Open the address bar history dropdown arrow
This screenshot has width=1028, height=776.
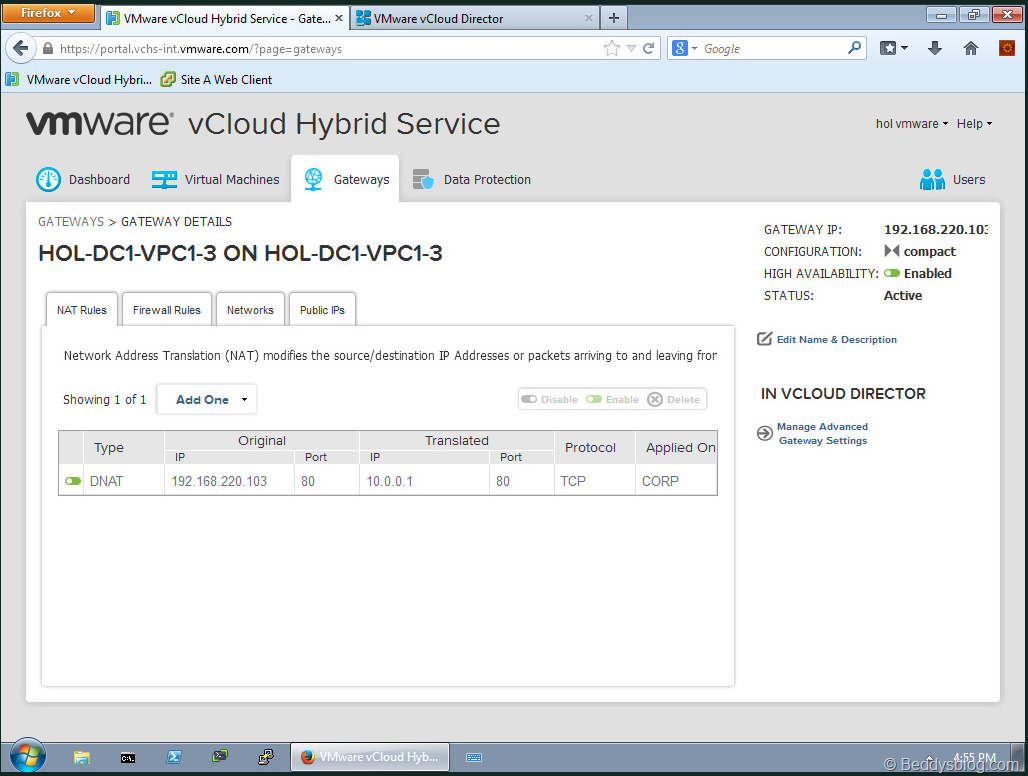click(631, 48)
